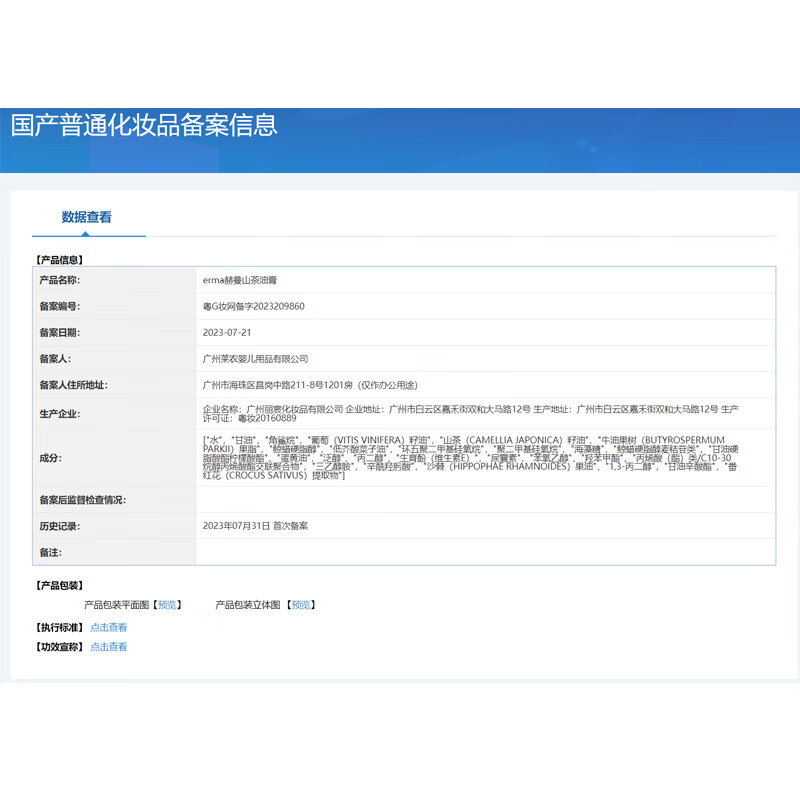This screenshot has height=800, width=800.
Task: Switch to the 数据查看 tab
Action: point(87,215)
